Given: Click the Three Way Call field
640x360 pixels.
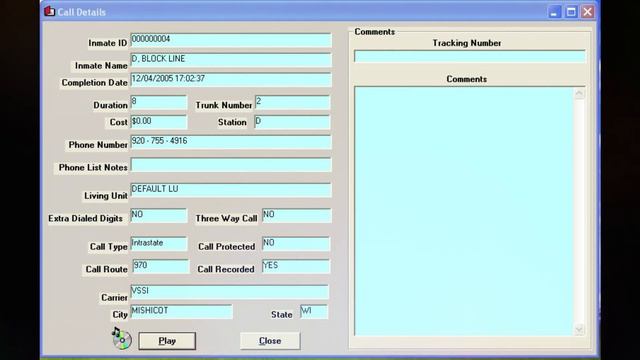Looking at the screenshot, I should point(296,216).
